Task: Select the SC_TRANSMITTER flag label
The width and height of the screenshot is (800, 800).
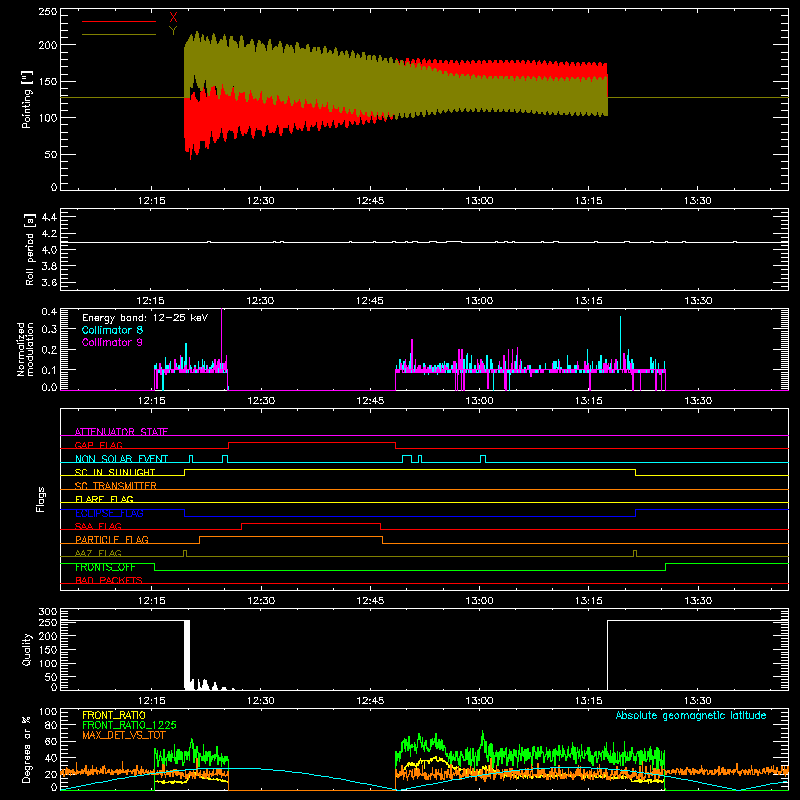Action: tap(116, 486)
